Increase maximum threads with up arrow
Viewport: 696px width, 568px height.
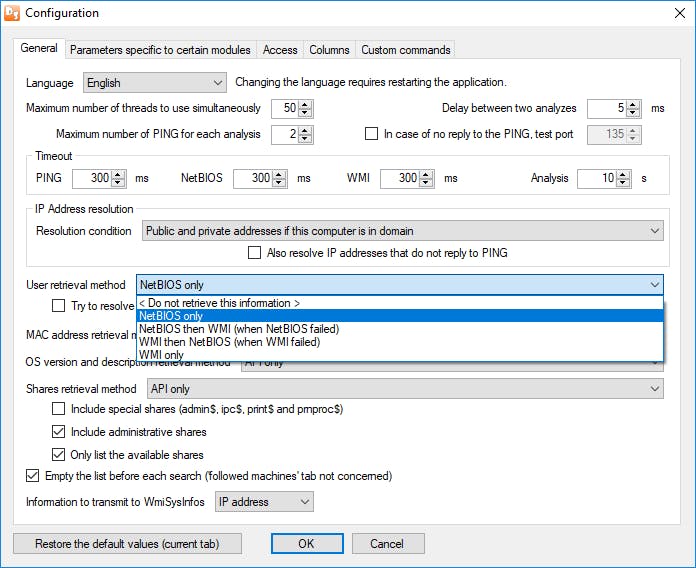point(305,104)
